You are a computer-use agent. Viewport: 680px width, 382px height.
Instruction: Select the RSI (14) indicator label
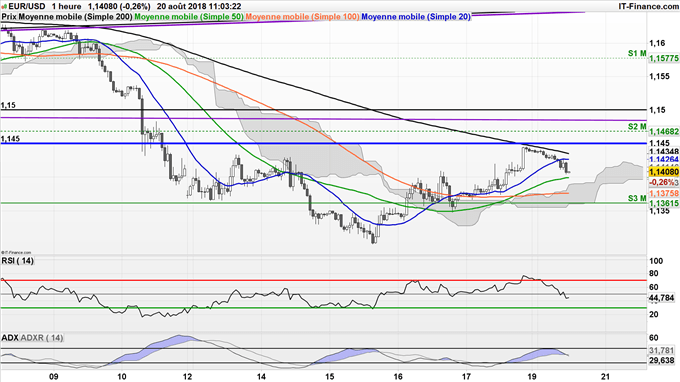click(17, 261)
